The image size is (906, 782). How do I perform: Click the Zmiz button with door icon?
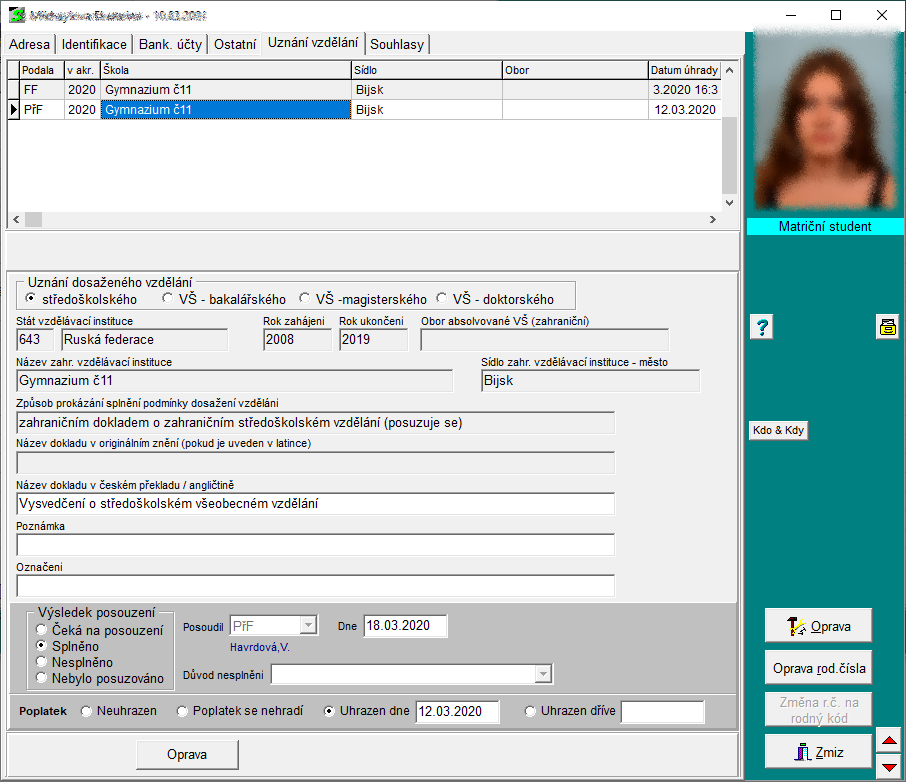click(818, 752)
